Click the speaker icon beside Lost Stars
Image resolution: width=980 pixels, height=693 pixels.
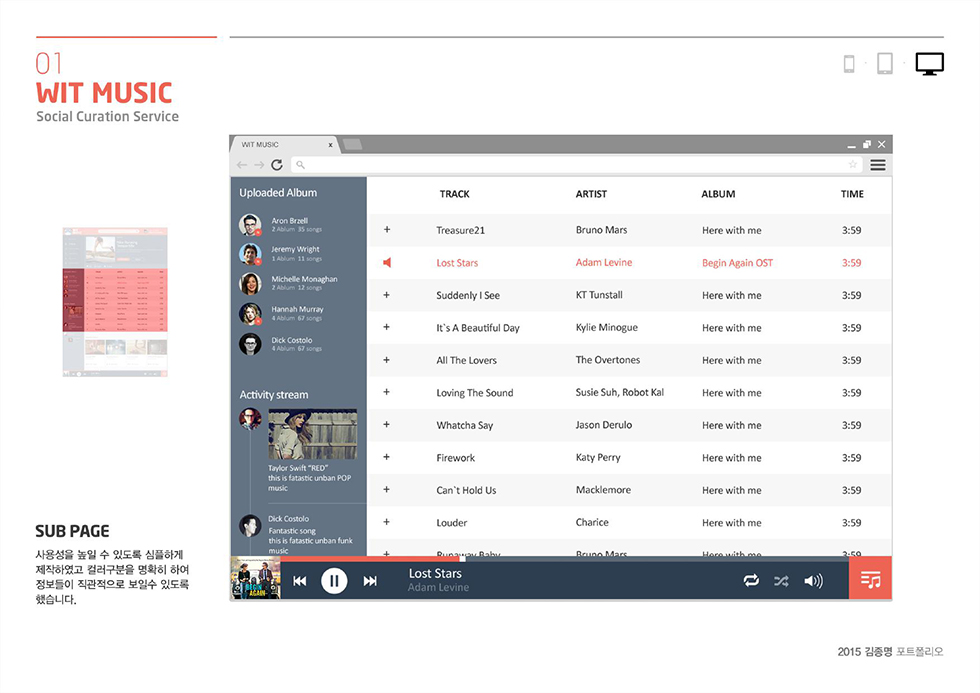click(x=387, y=263)
